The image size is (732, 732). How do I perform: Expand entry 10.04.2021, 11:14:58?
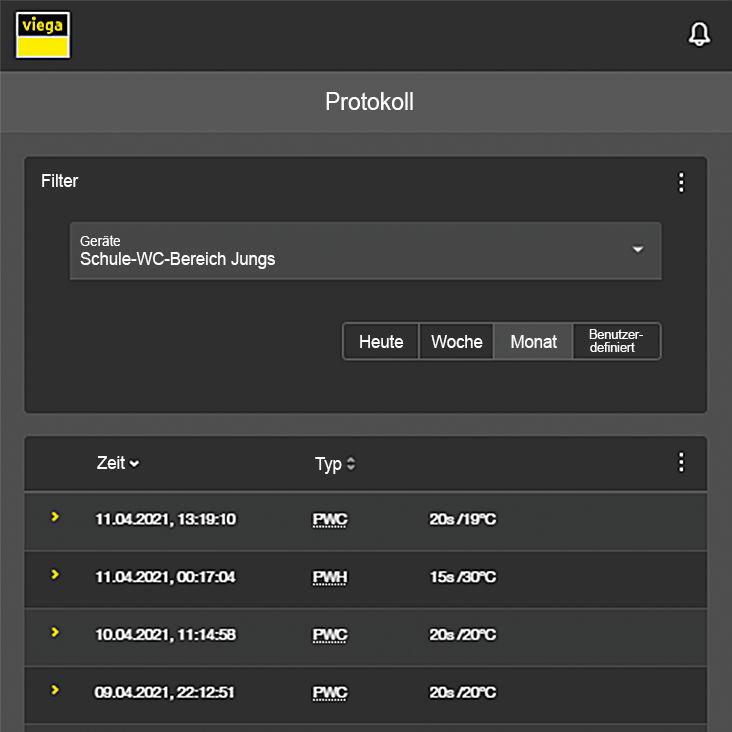(55, 632)
